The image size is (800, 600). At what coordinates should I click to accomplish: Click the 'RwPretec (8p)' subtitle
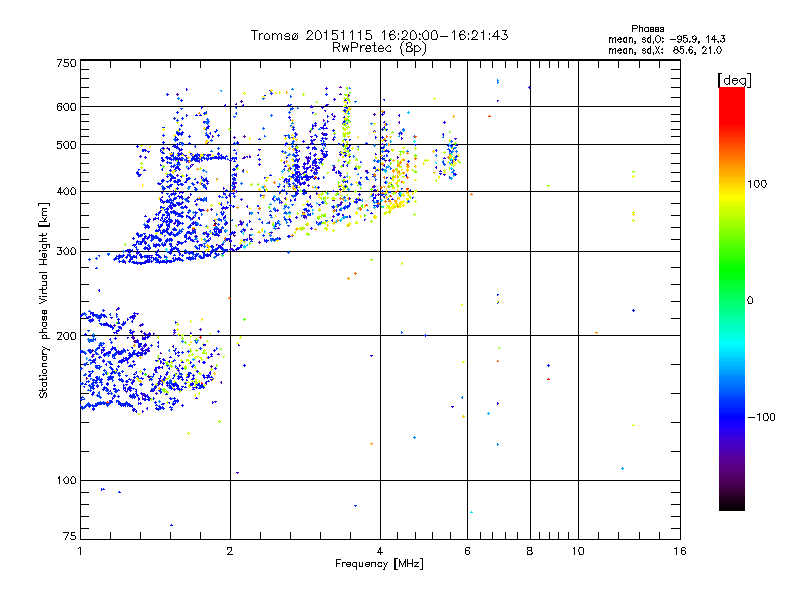pos(379,48)
